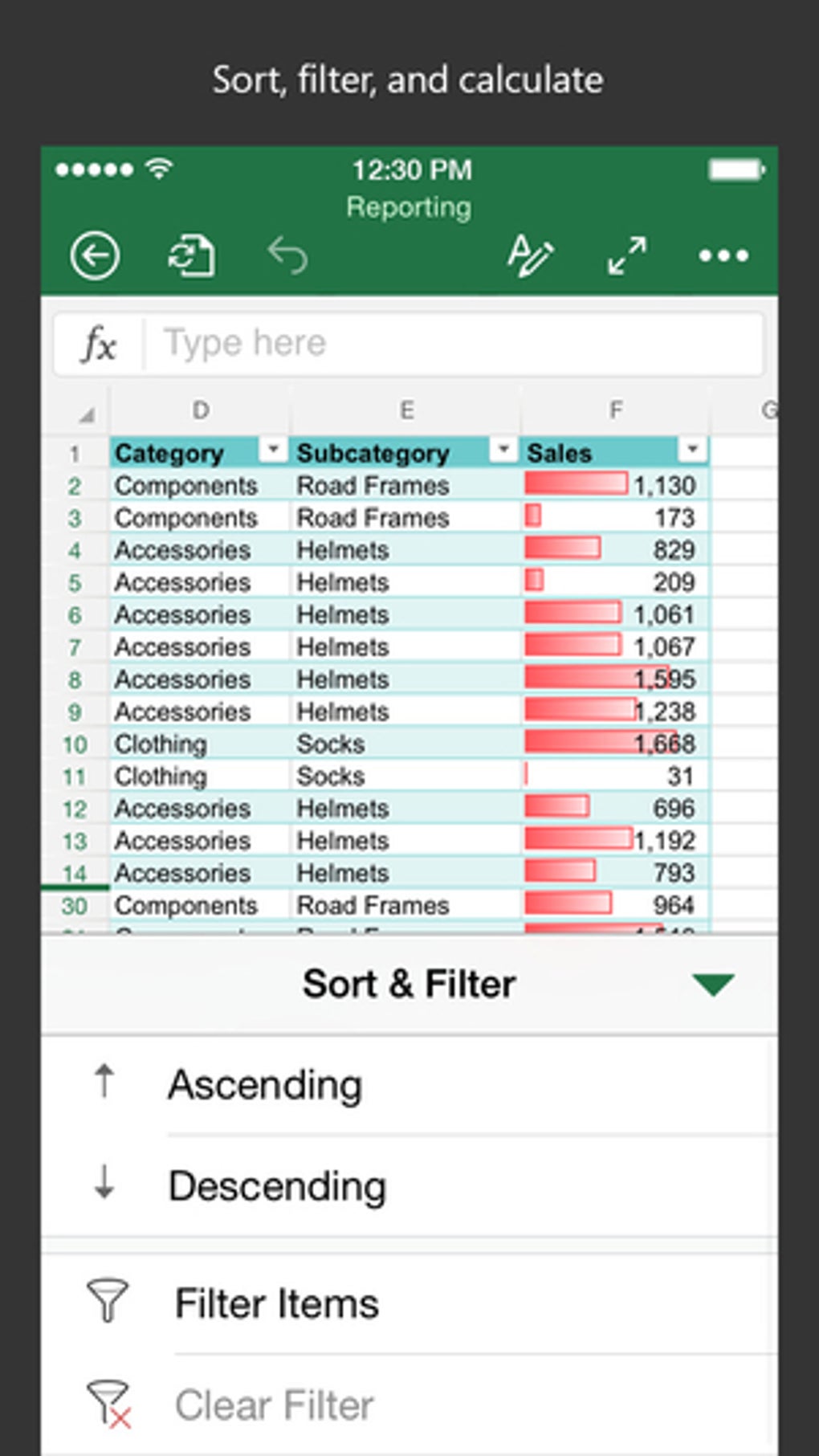Tap the fullscreen expand arrows icon
Viewport: 819px width, 1456px height.
point(627,256)
